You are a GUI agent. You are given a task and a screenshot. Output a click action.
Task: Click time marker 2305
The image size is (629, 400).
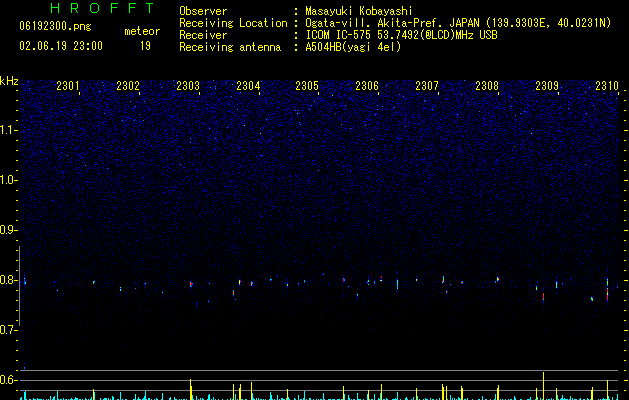tap(307, 86)
